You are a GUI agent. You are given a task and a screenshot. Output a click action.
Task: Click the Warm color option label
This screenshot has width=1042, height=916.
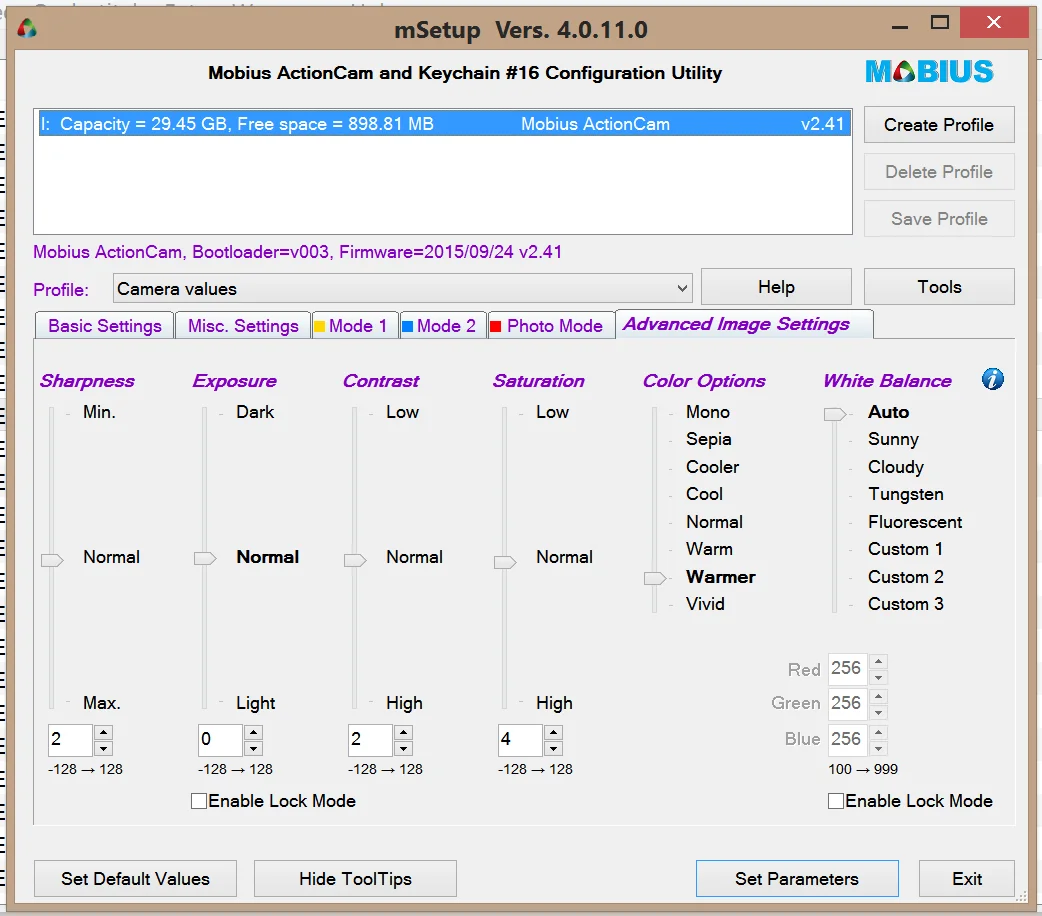point(709,549)
